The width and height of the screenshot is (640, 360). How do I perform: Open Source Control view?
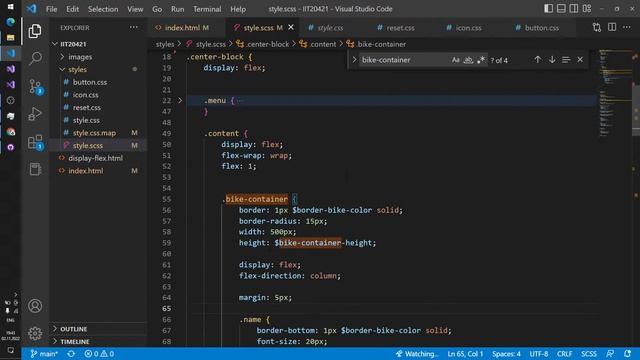(x=35, y=86)
